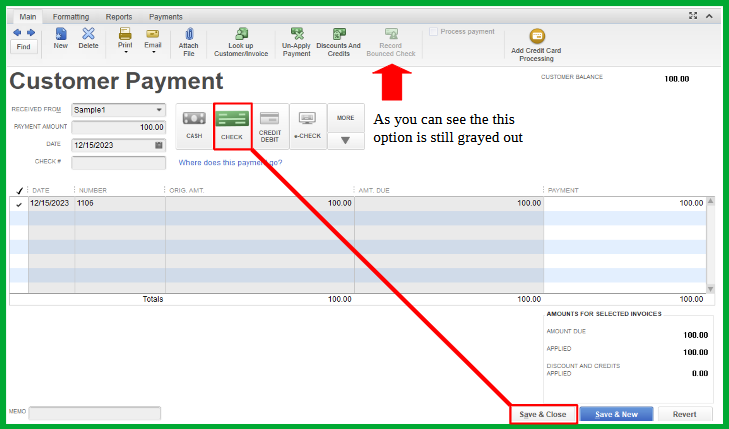The image size is (729, 429).
Task: Open the Print options
Action: point(125,38)
